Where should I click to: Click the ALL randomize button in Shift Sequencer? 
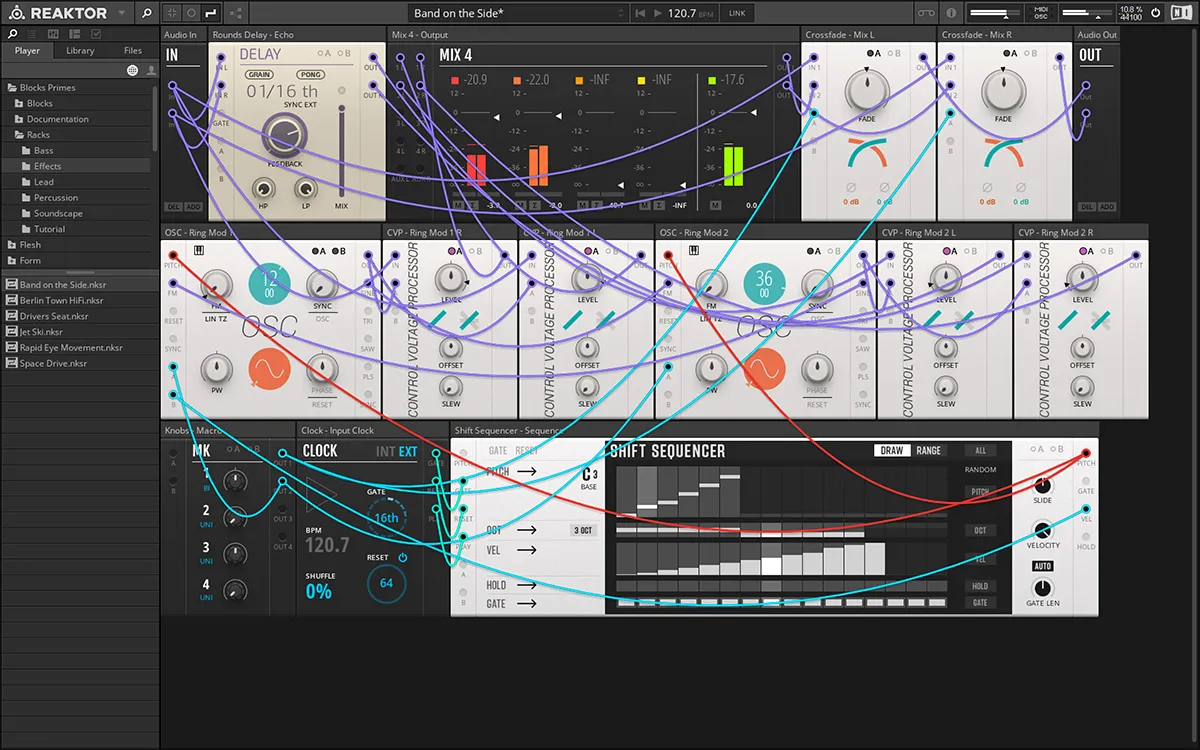[980, 451]
